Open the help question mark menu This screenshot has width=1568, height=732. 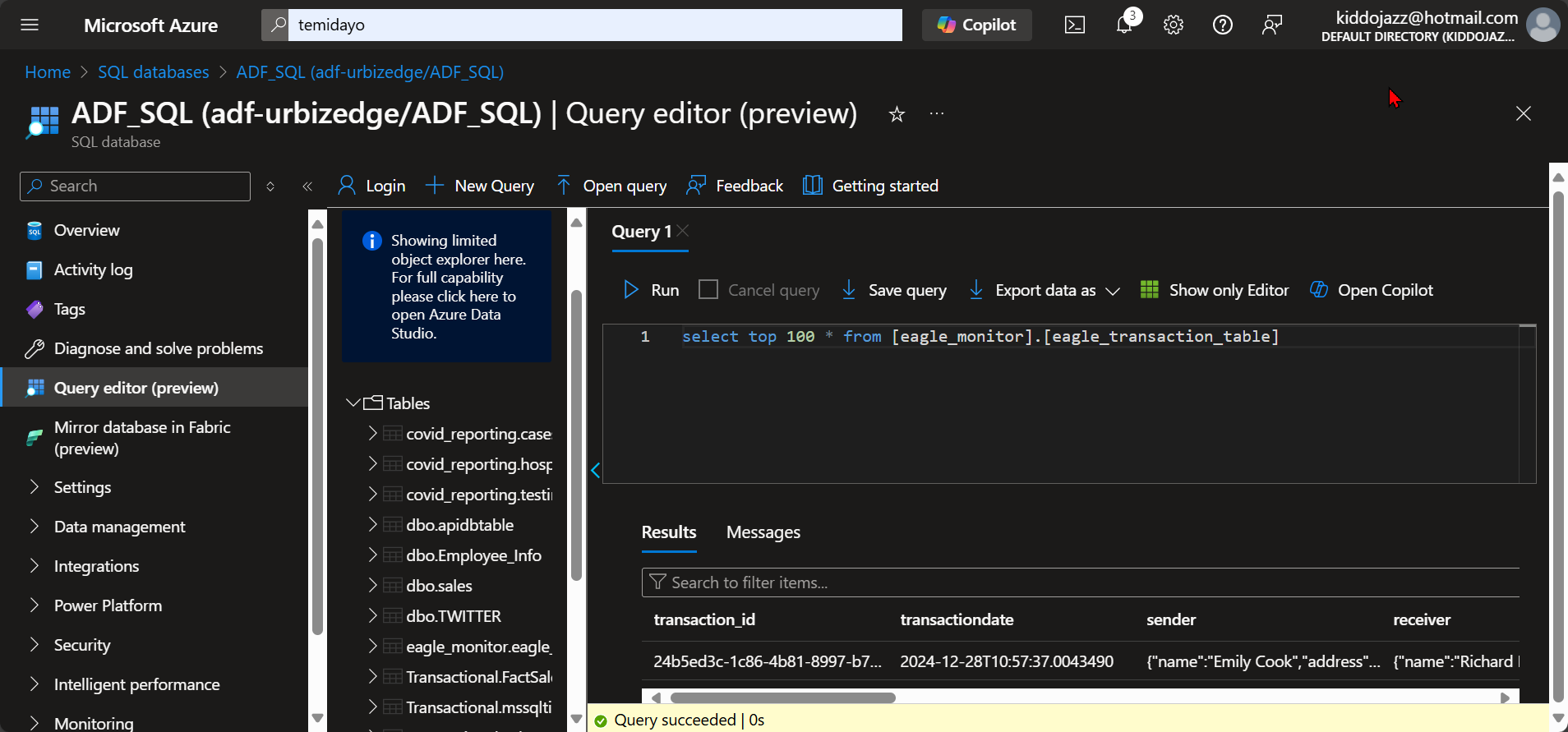[1223, 25]
